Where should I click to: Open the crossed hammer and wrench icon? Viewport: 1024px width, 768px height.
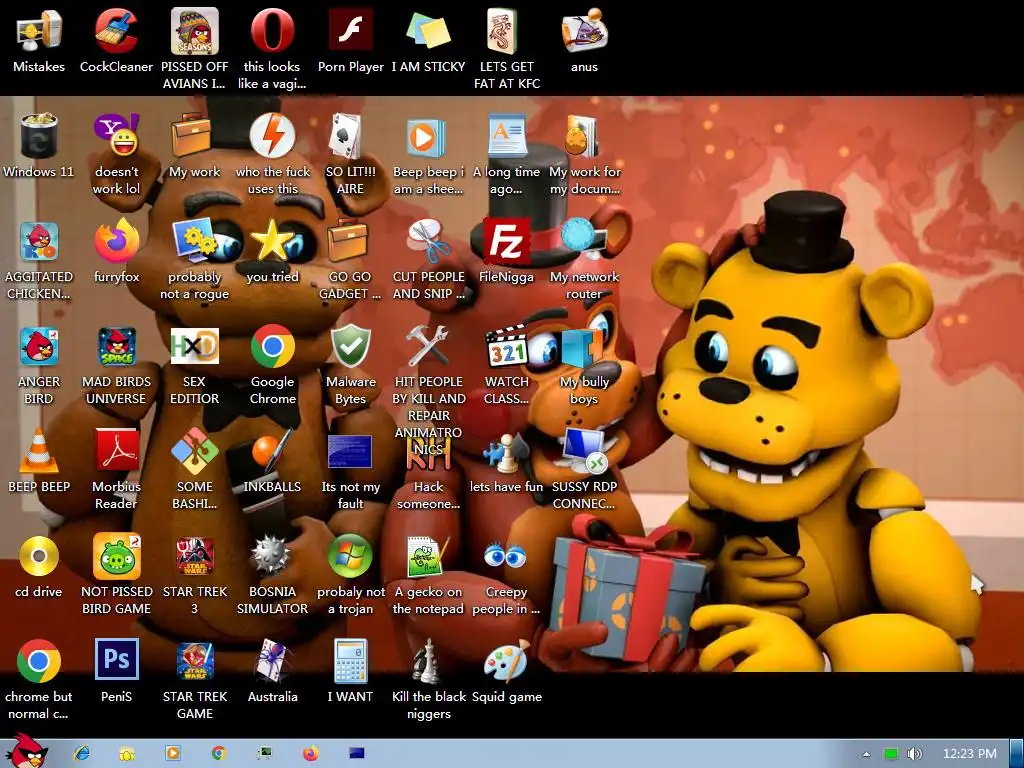click(428, 346)
